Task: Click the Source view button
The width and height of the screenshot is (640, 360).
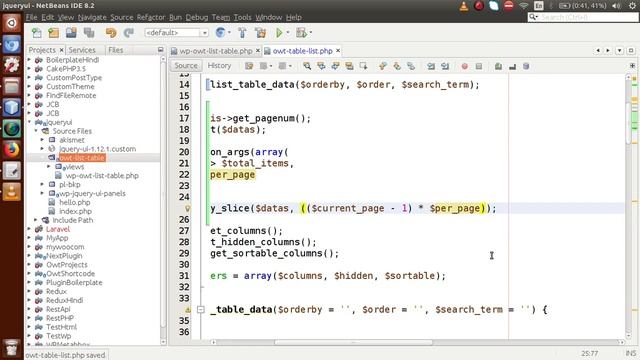Action: (x=186, y=66)
